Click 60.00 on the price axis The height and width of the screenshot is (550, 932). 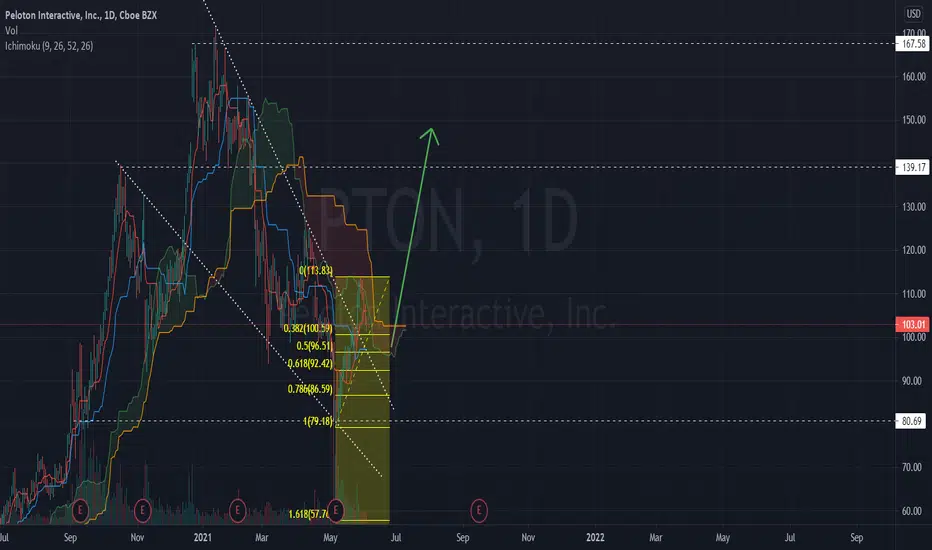912,511
